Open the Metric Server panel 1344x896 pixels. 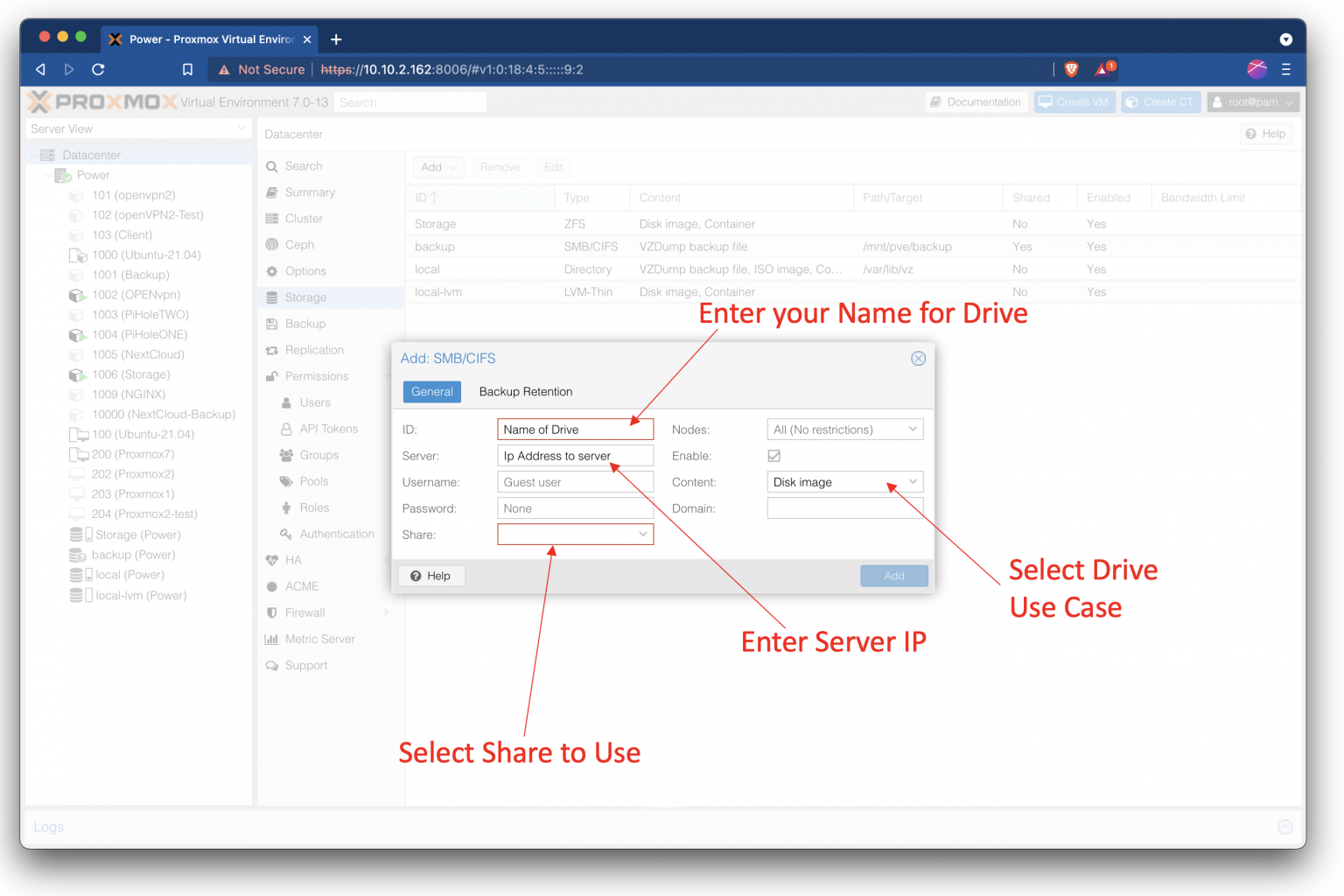pyautogui.click(x=318, y=639)
